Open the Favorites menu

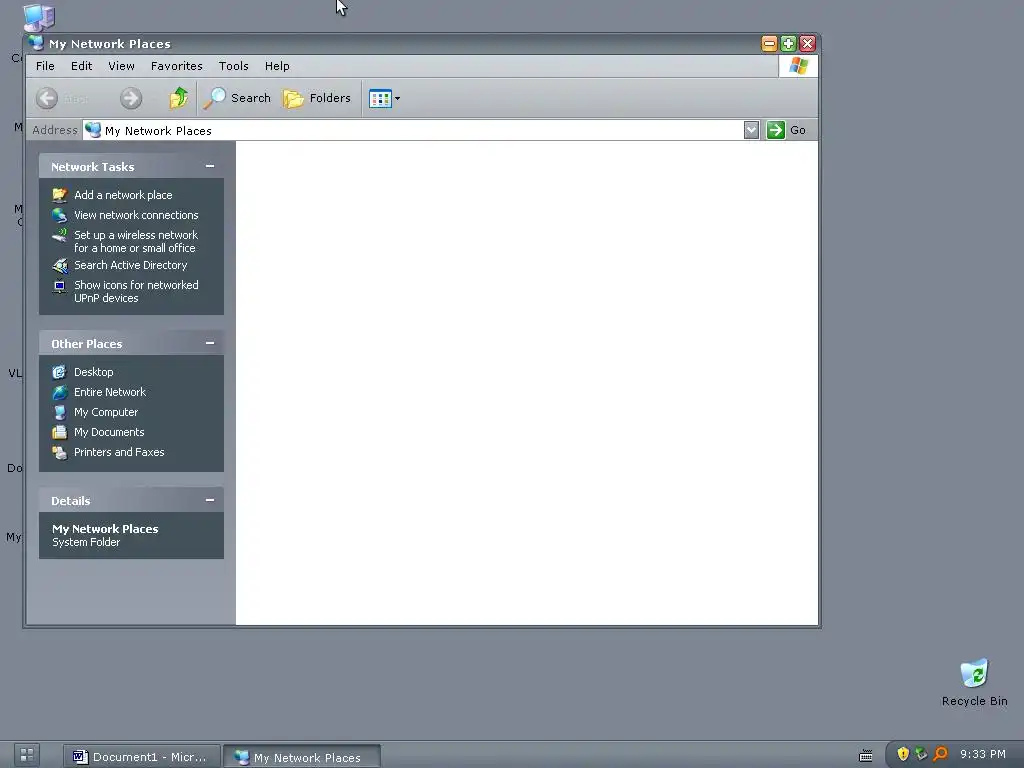176,66
